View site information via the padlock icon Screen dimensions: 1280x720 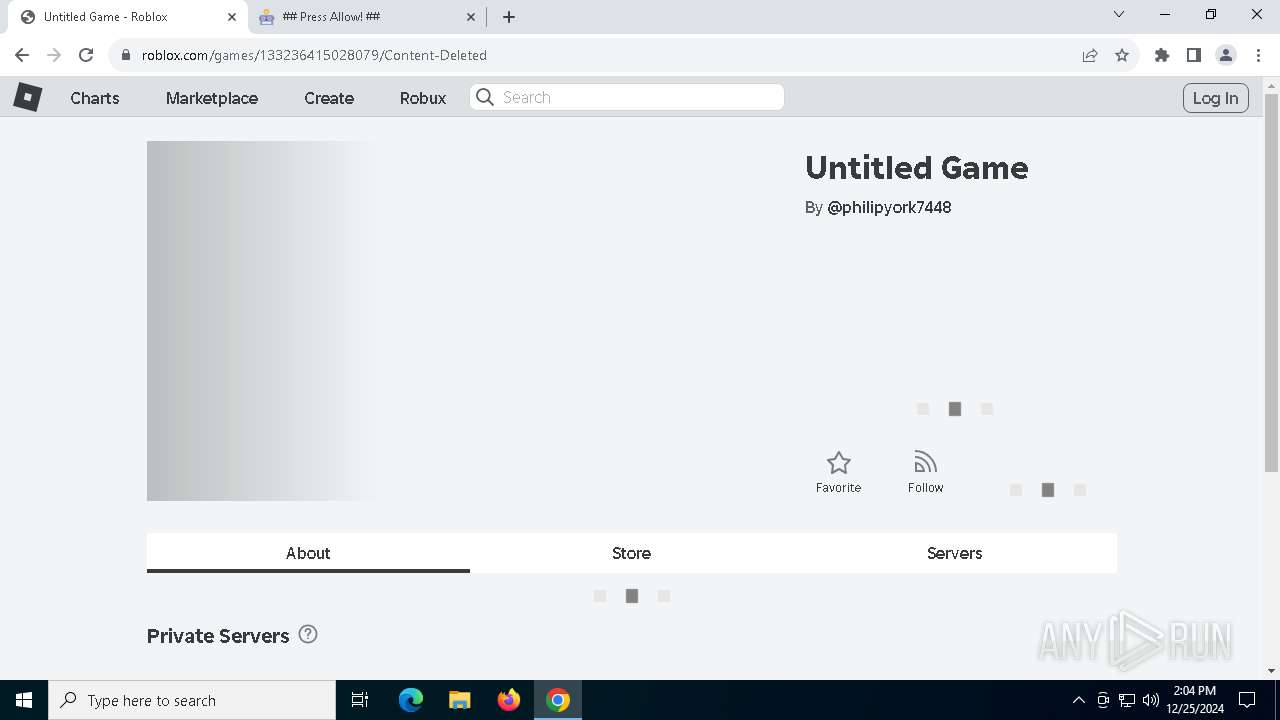(x=126, y=55)
